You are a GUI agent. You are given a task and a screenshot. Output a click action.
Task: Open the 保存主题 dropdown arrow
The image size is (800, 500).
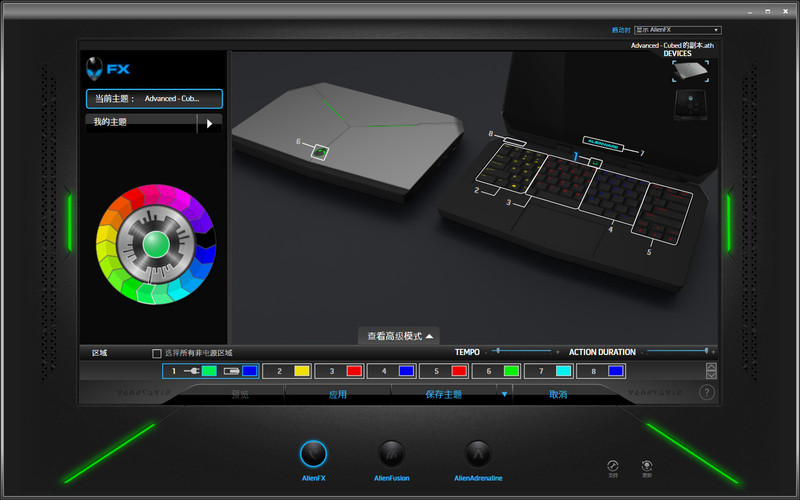504,394
